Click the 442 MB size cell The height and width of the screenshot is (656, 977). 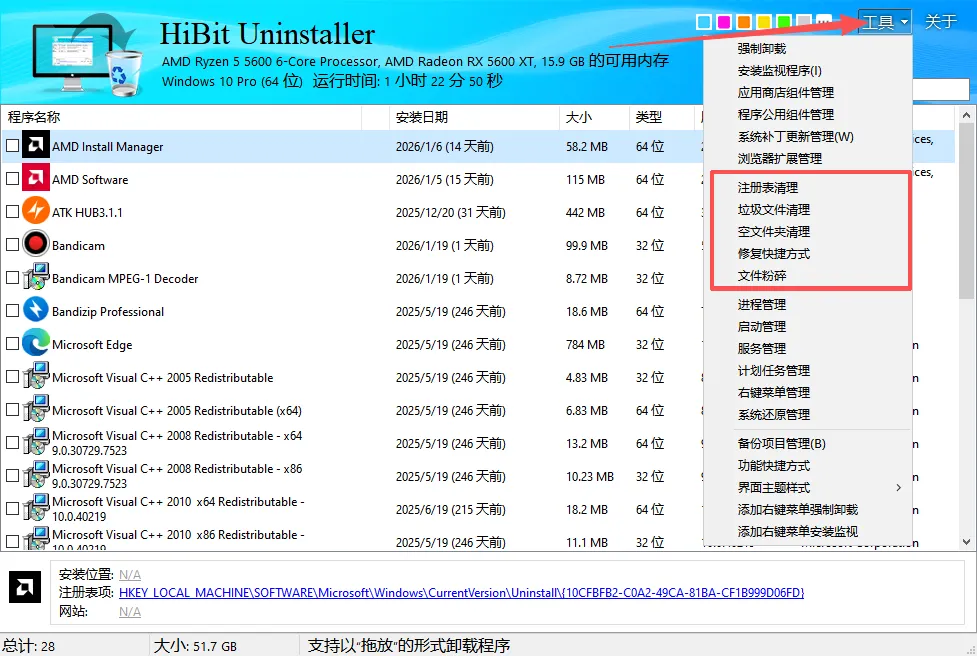[x=585, y=212]
